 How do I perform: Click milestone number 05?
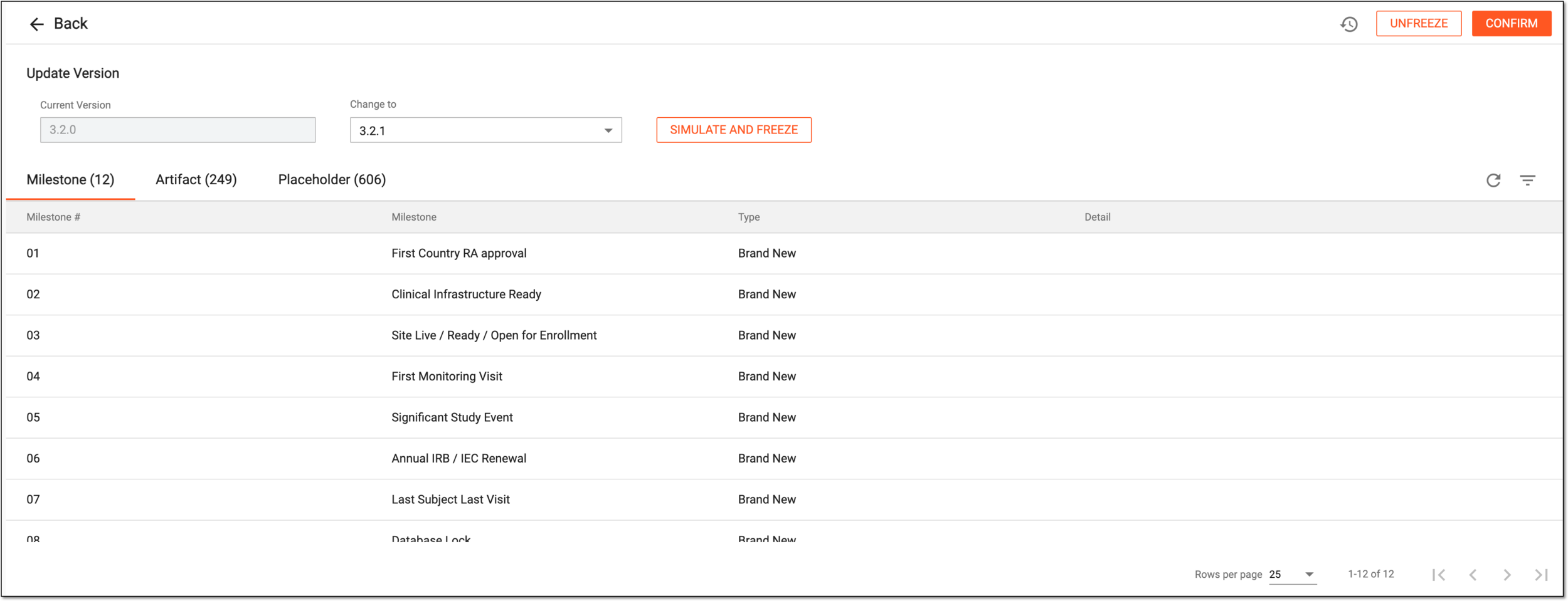point(33,418)
